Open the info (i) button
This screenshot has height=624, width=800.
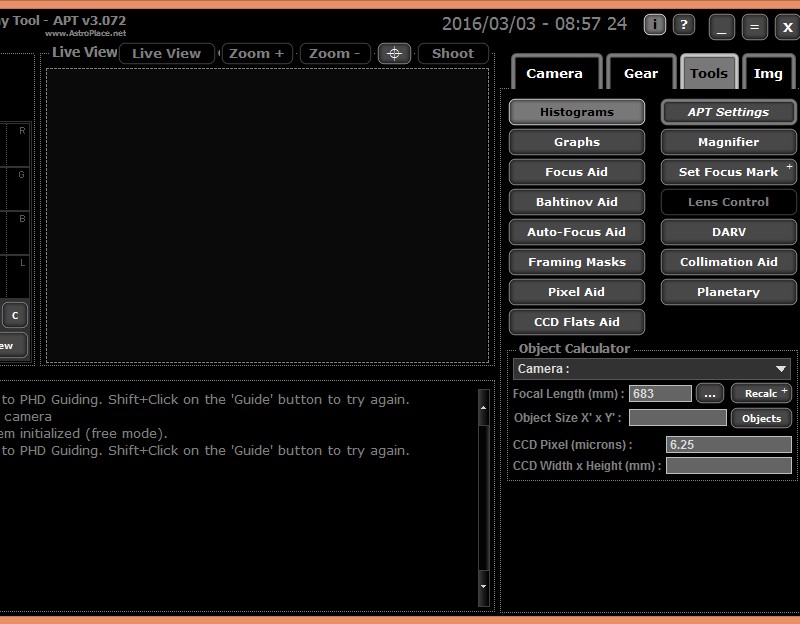(x=655, y=24)
